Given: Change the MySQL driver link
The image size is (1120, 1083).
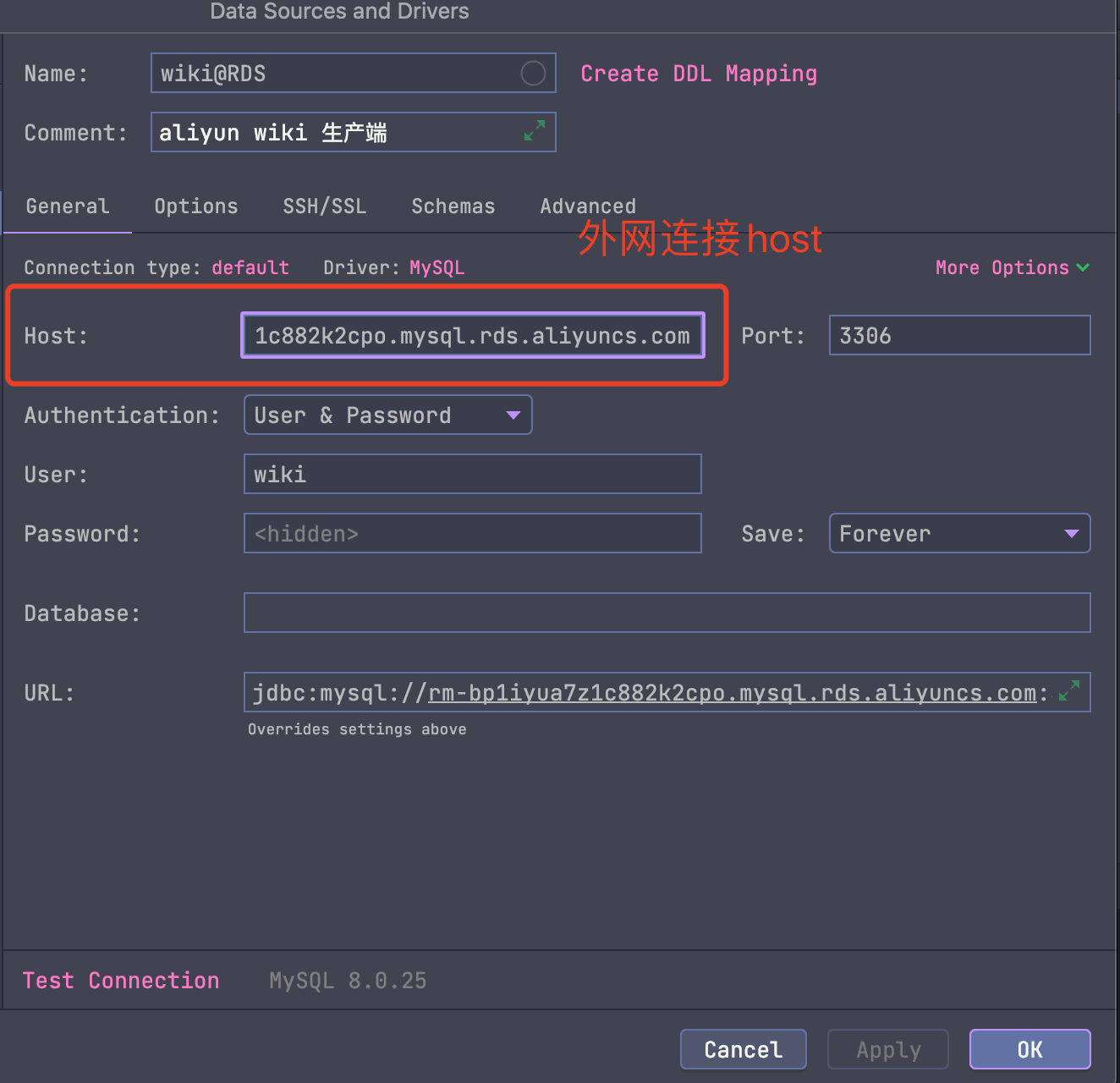Looking at the screenshot, I should 436,267.
